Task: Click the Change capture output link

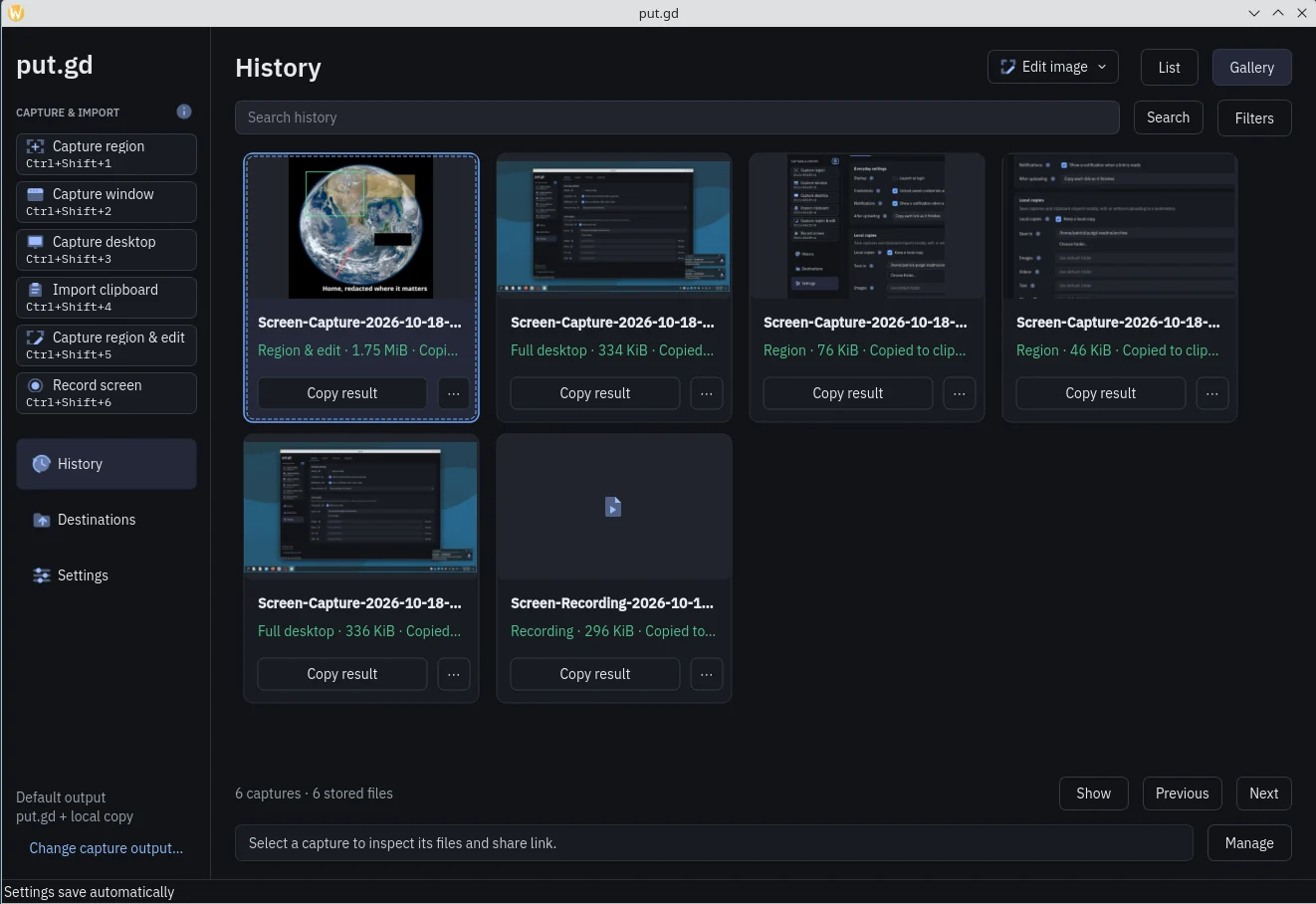Action: click(x=107, y=848)
